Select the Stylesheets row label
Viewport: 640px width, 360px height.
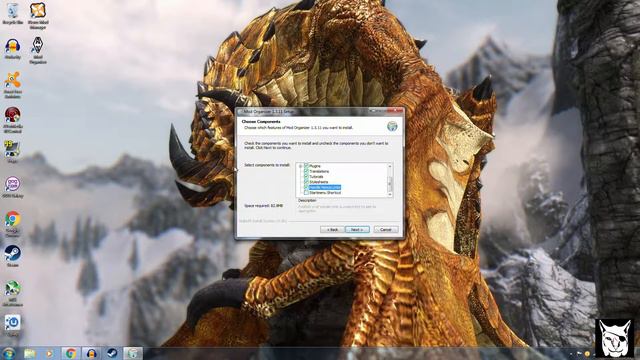(x=318, y=182)
